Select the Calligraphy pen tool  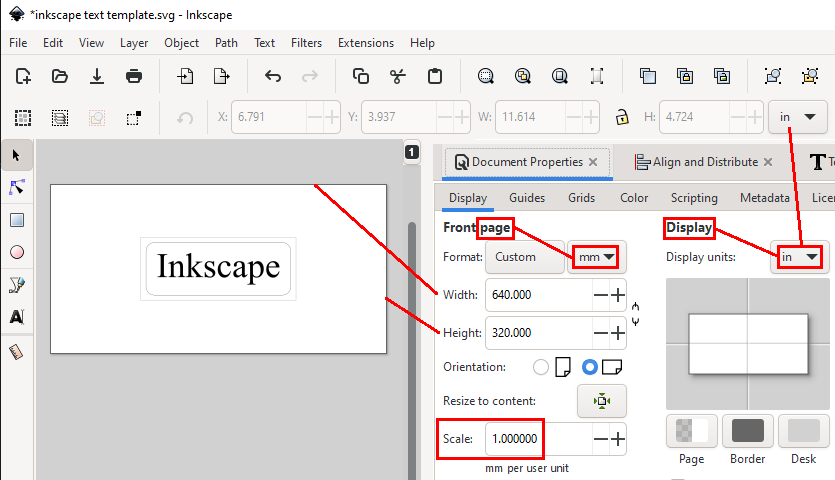[x=17, y=285]
